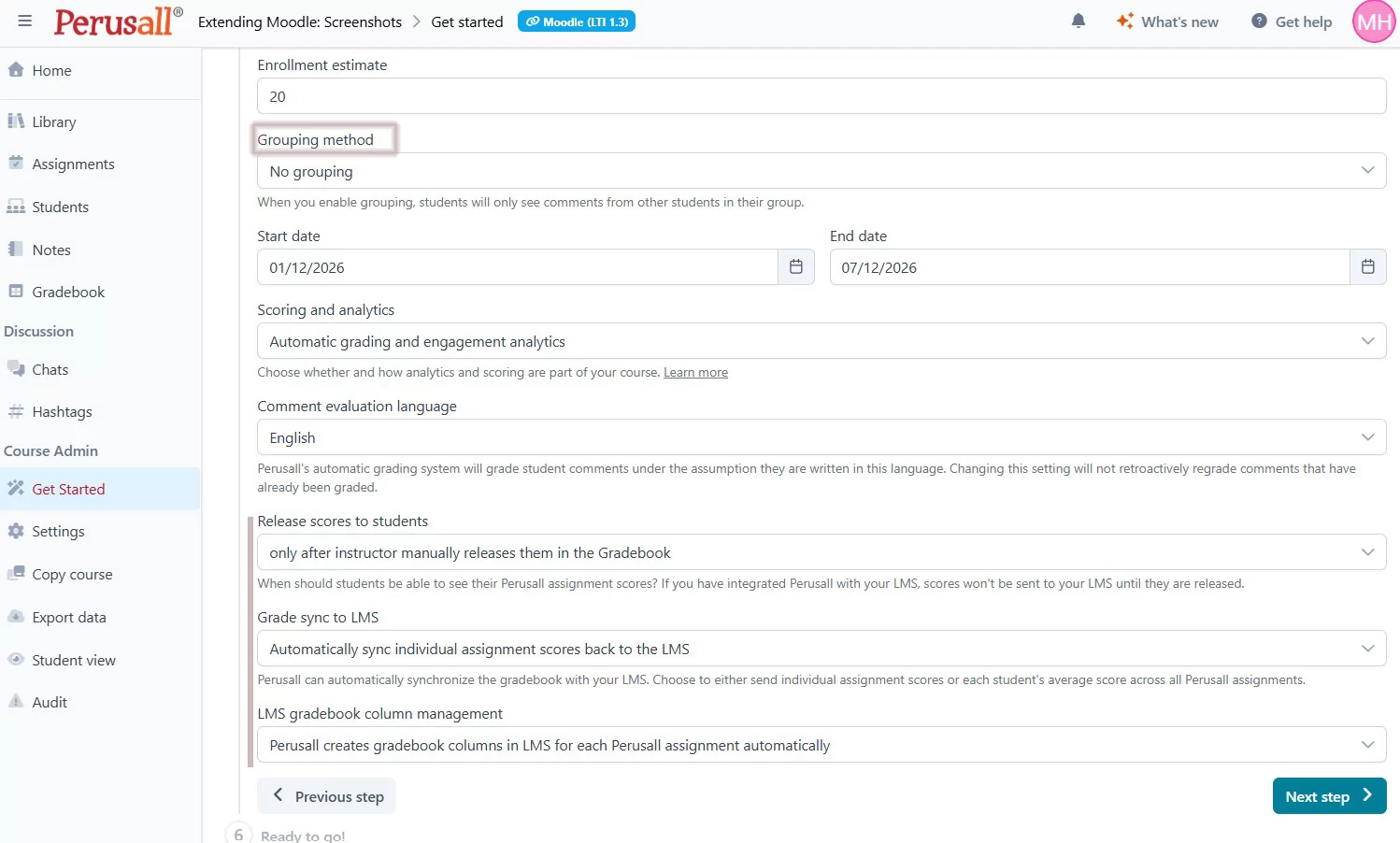Click the Enrollment estimate input field
The height and width of the screenshot is (843, 1400).
(821, 96)
